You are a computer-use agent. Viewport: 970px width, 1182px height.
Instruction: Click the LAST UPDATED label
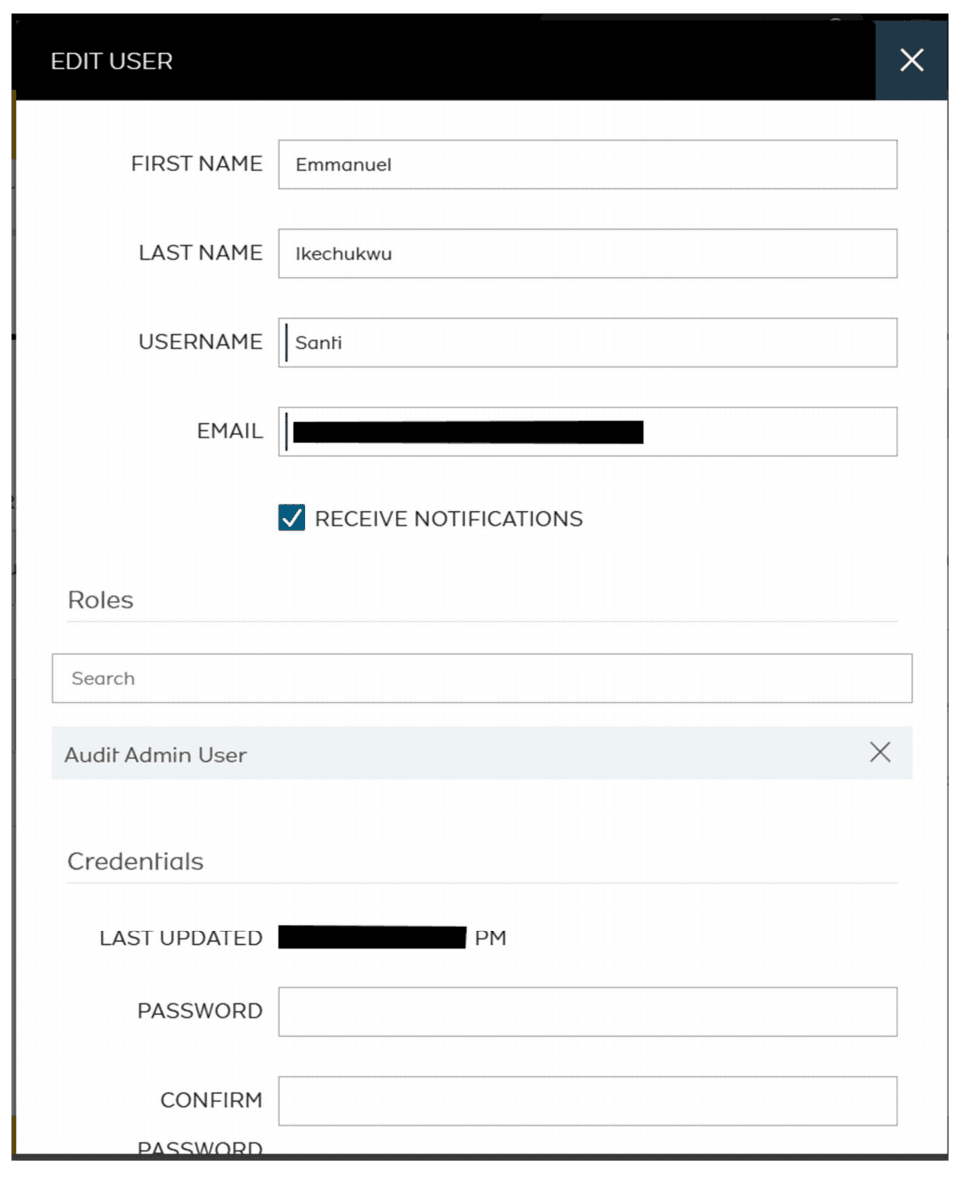pos(181,938)
